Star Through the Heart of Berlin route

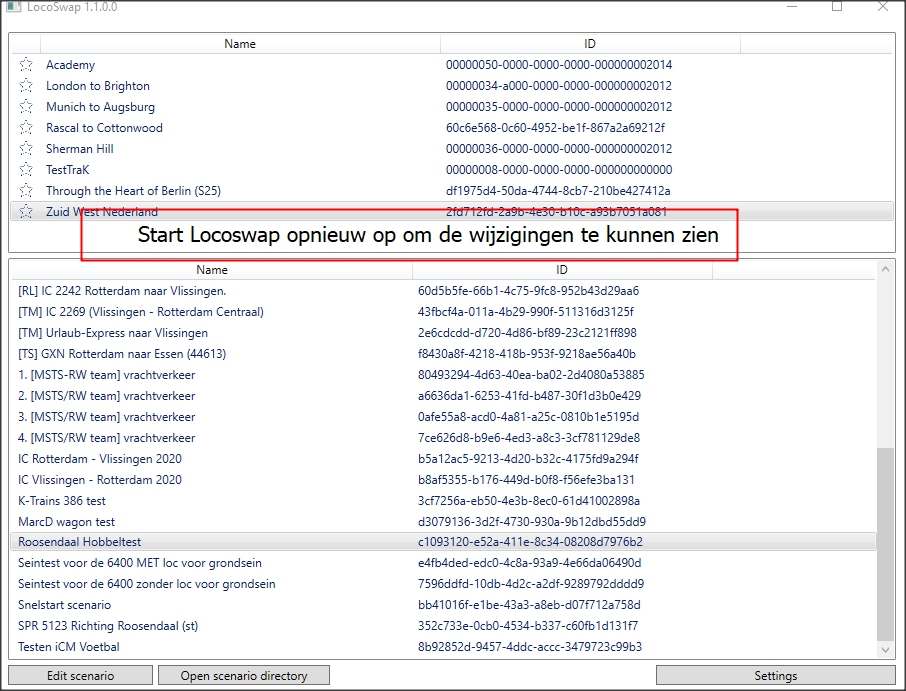(26, 191)
